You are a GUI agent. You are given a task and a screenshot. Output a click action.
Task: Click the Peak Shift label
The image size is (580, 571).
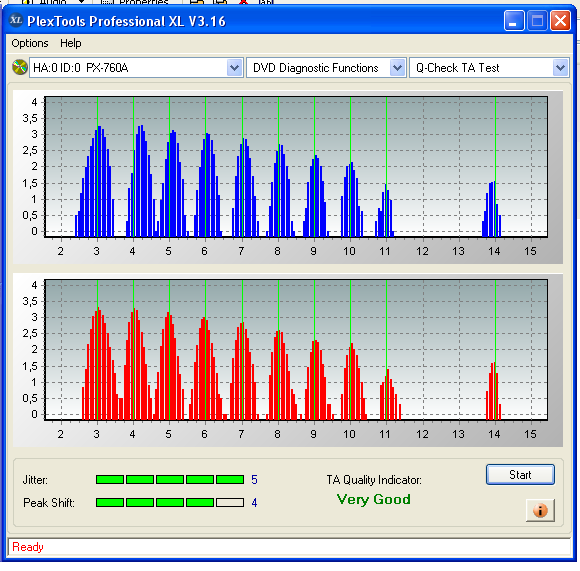point(49,503)
